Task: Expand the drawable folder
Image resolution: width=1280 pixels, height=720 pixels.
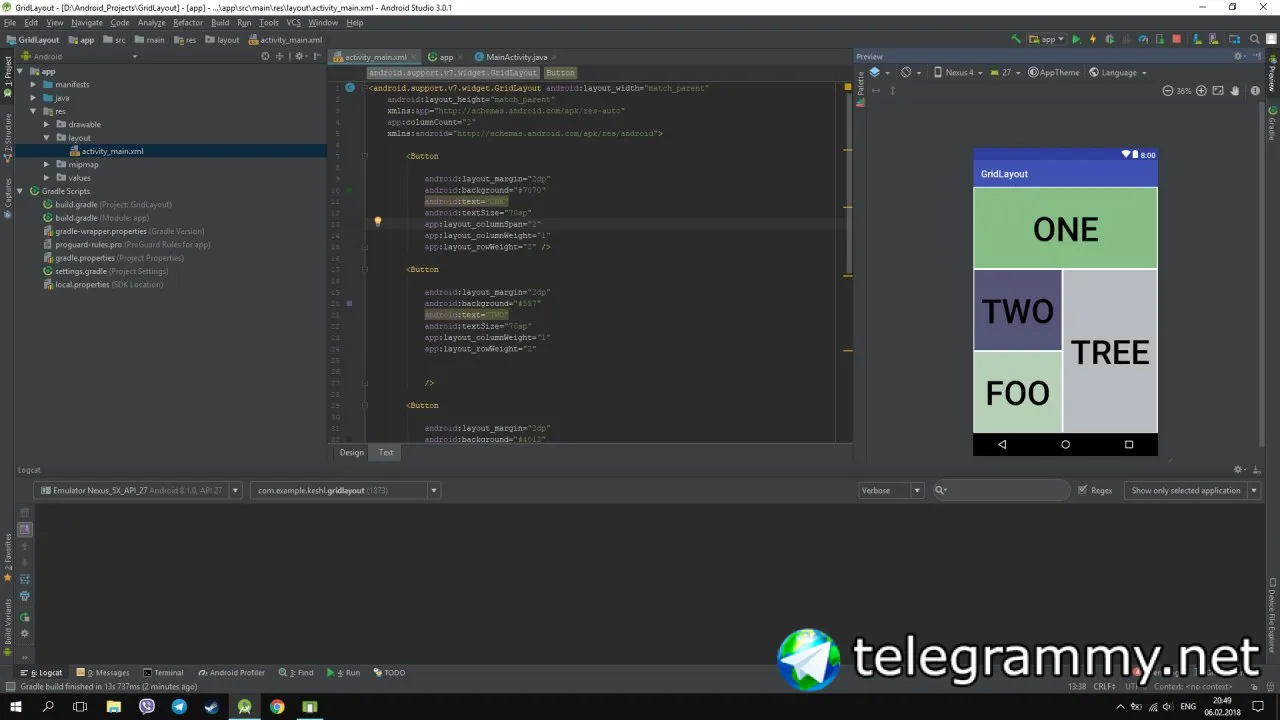Action: [x=46, y=124]
